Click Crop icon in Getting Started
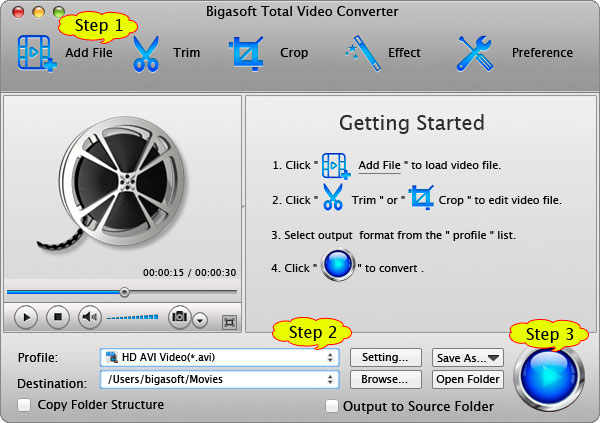 tap(421, 197)
